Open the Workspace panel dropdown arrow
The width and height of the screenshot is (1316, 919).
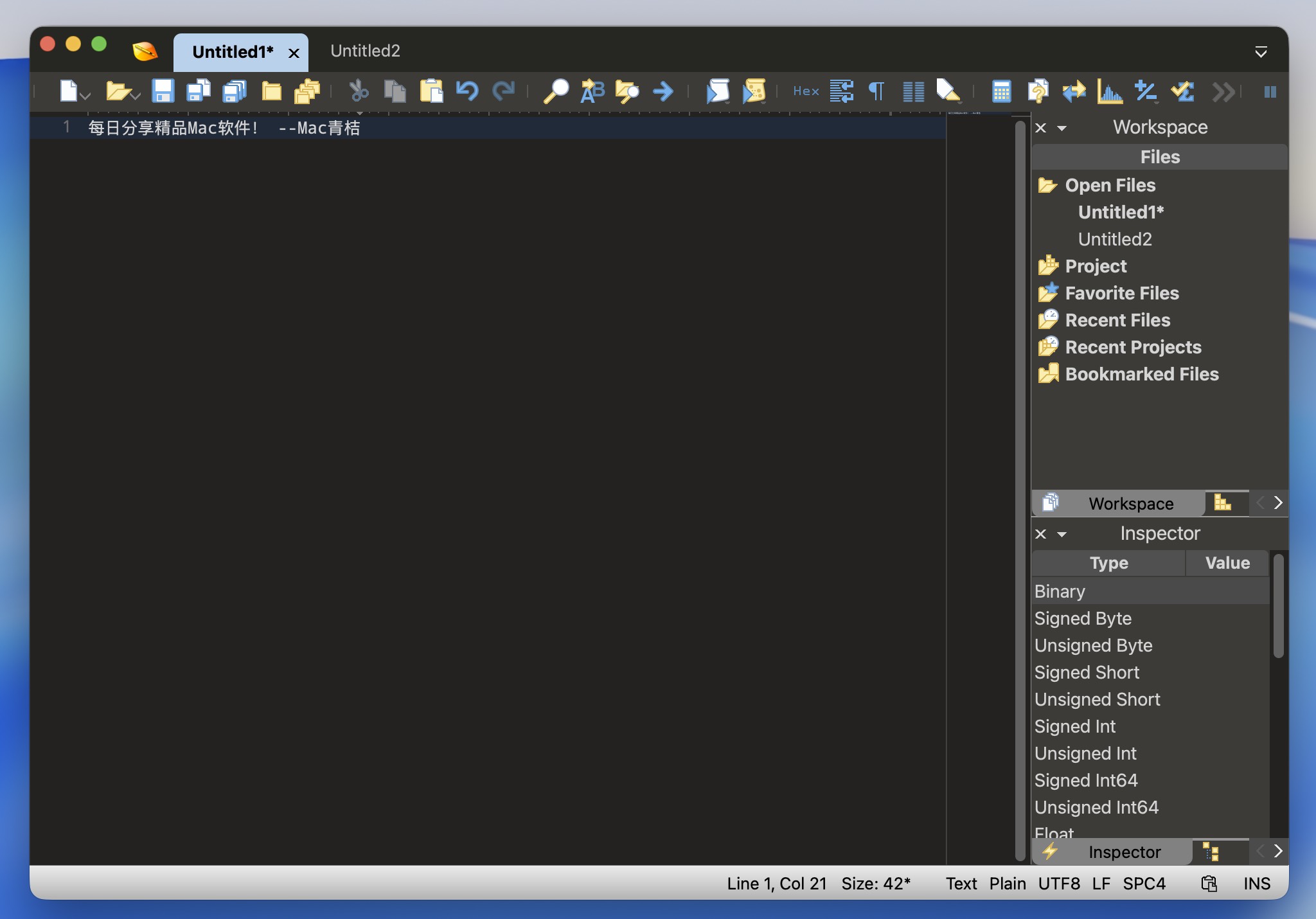(1062, 128)
